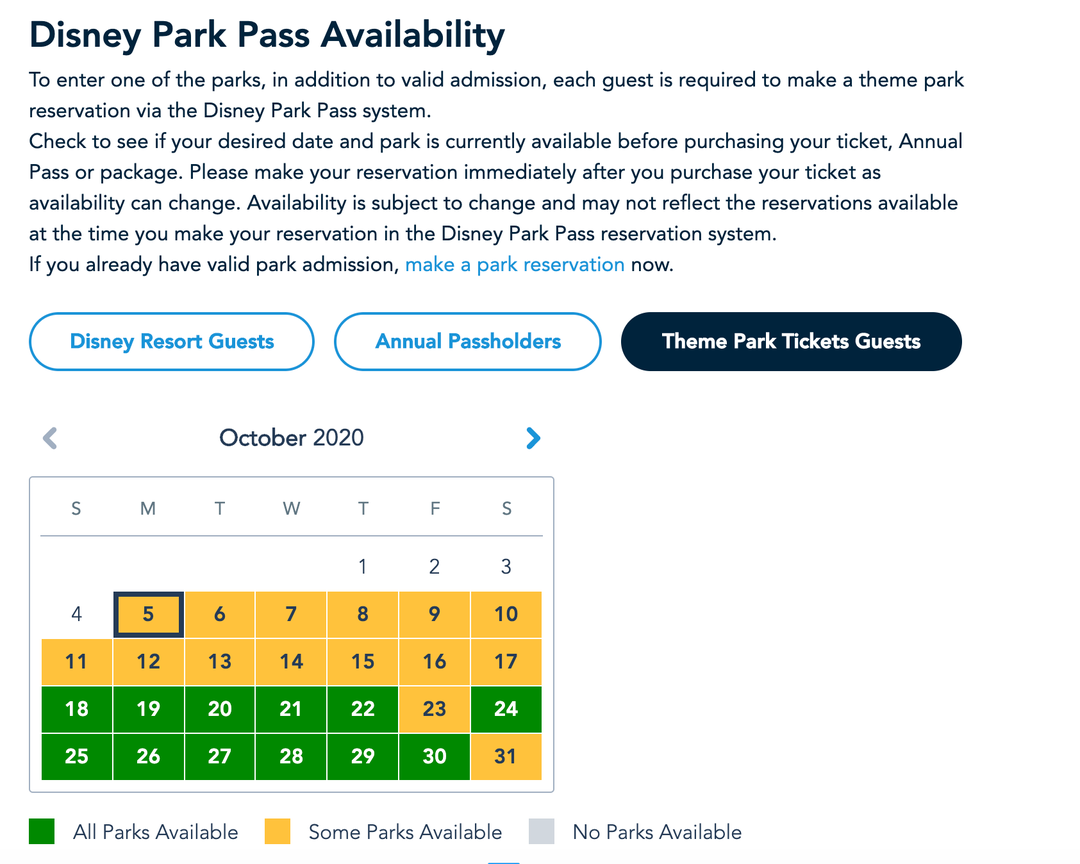
Task: Expand October 2020 month navigation forward
Action: pyautogui.click(x=533, y=438)
